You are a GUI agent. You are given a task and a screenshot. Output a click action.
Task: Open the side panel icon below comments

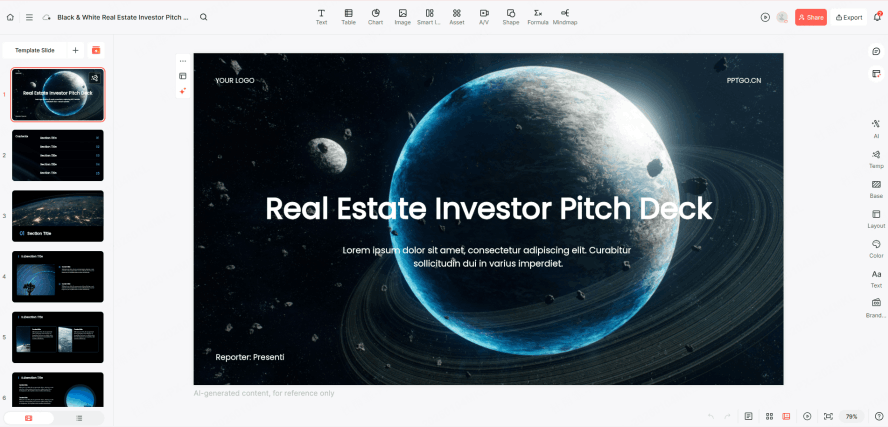pos(876,74)
